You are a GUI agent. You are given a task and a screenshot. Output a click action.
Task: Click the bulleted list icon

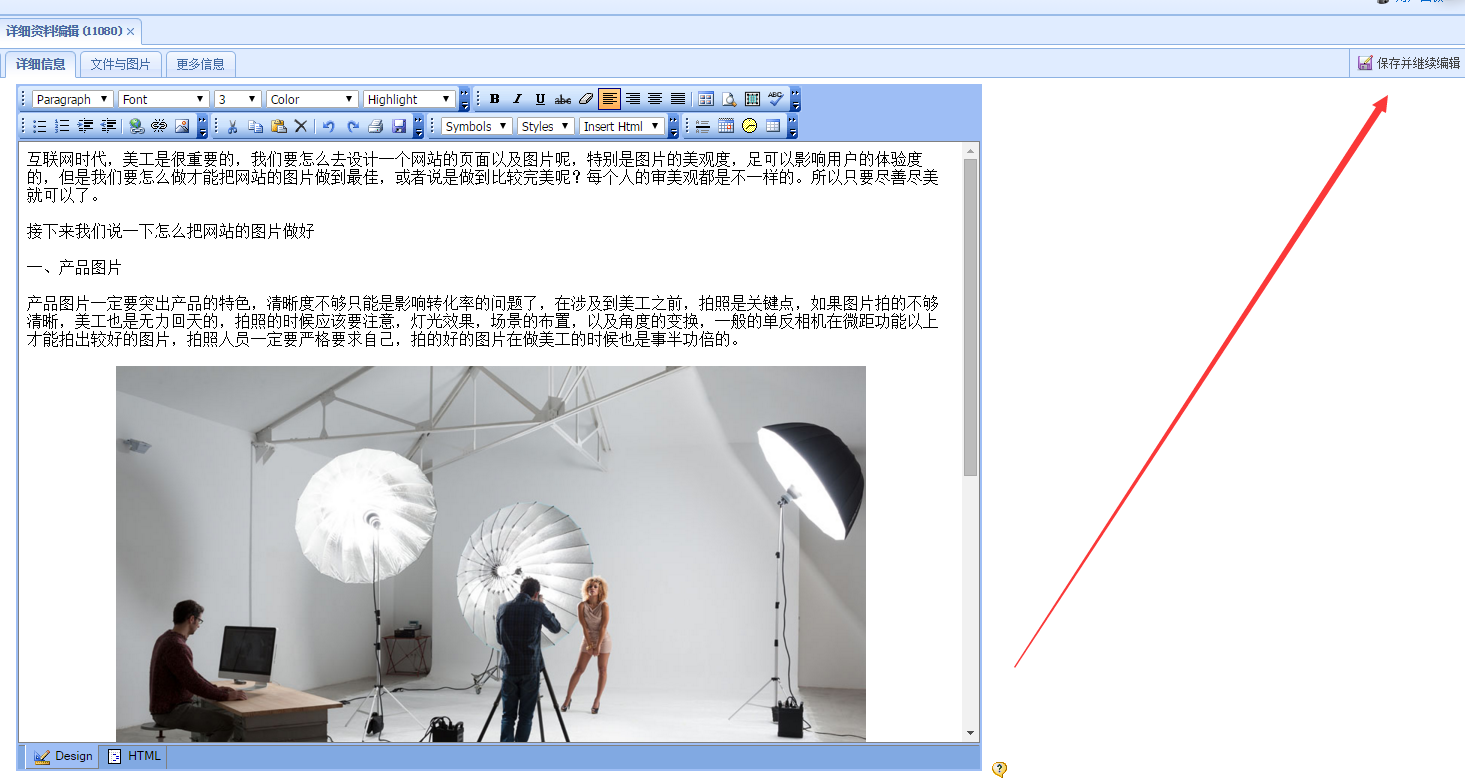point(40,126)
